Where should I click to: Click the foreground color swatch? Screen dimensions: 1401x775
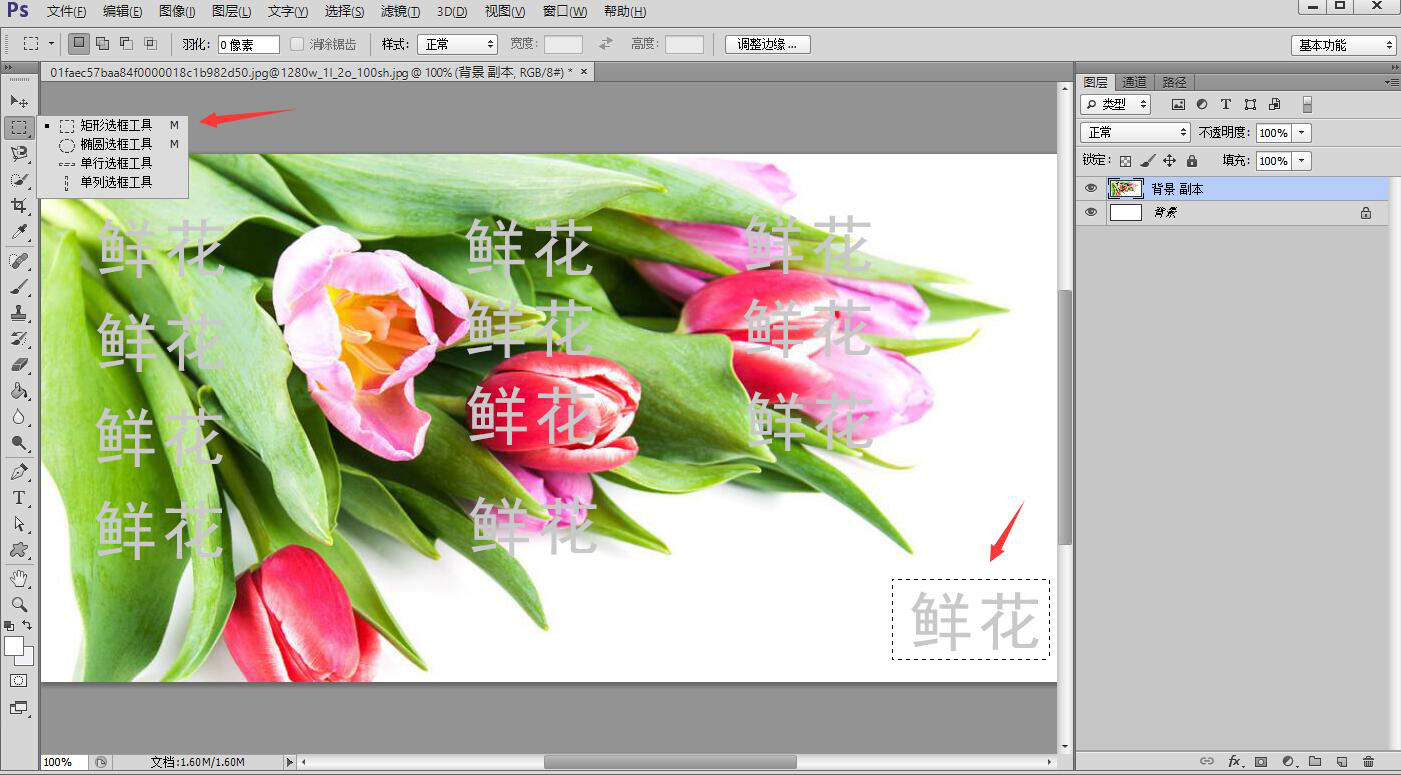click(13, 646)
